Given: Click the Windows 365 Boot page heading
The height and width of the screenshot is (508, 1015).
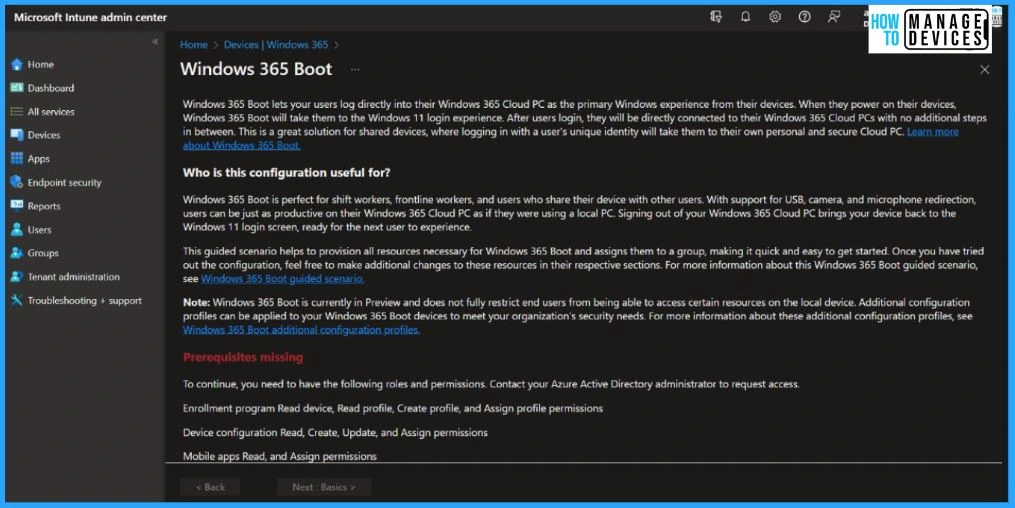Looking at the screenshot, I should tap(256, 69).
